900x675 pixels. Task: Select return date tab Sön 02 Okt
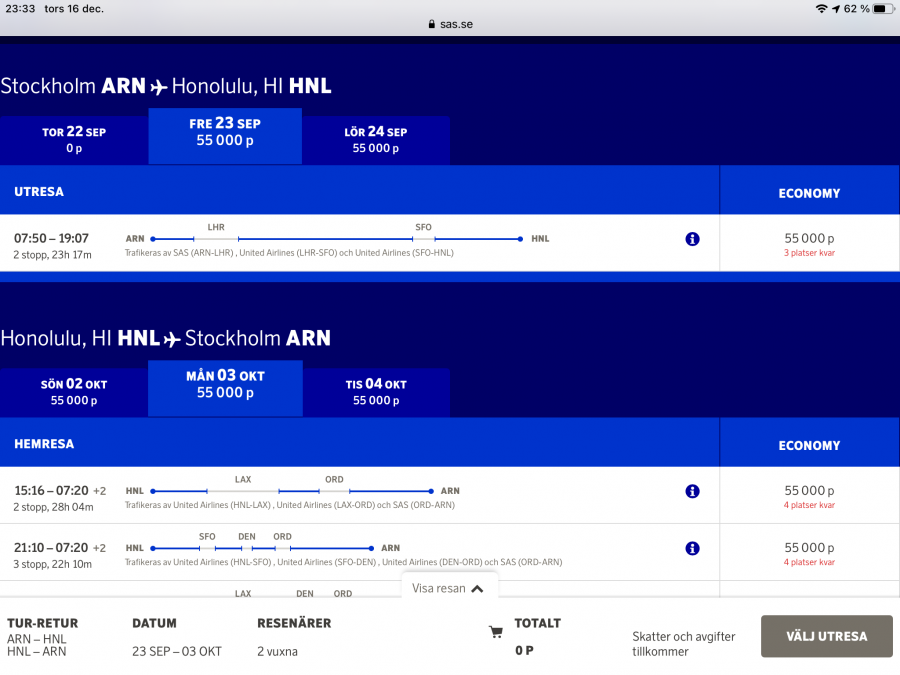click(x=74, y=393)
